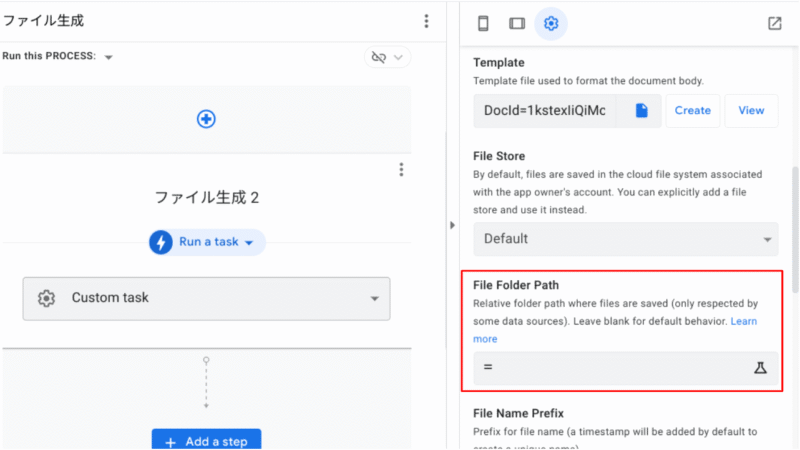800x450 pixels.
Task: Select the settings gear tab icon
Action: pyautogui.click(x=550, y=23)
